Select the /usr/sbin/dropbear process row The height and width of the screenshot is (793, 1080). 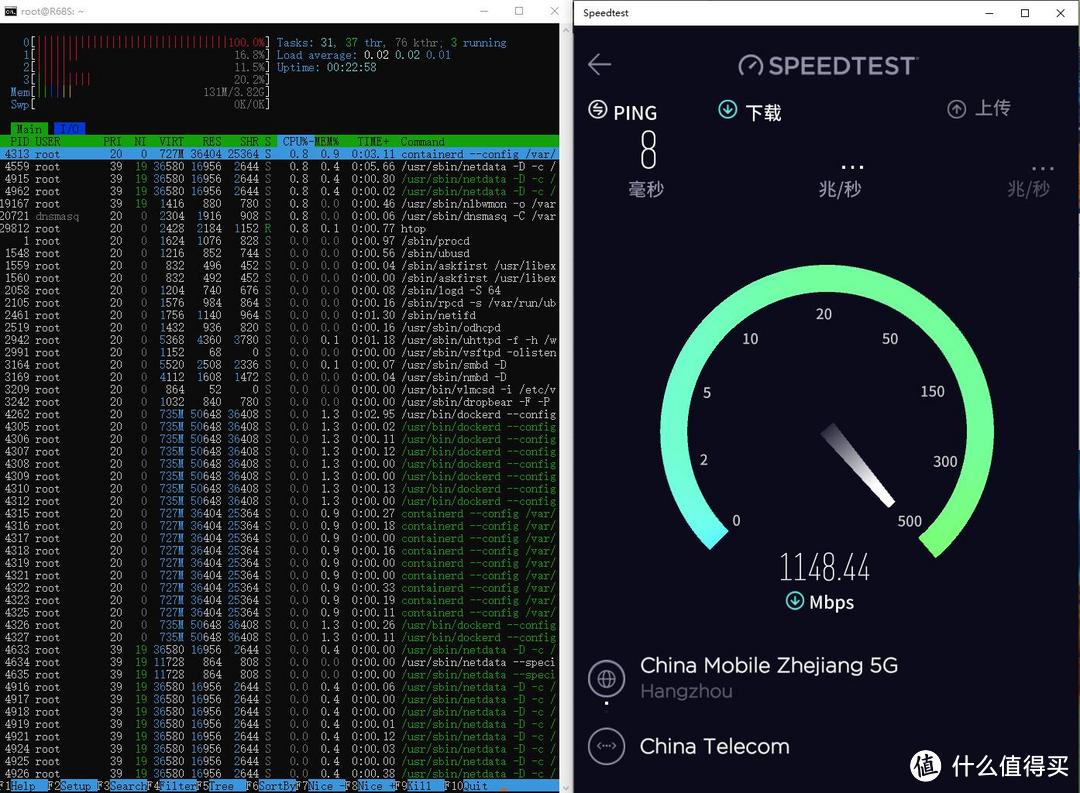click(x=279, y=402)
